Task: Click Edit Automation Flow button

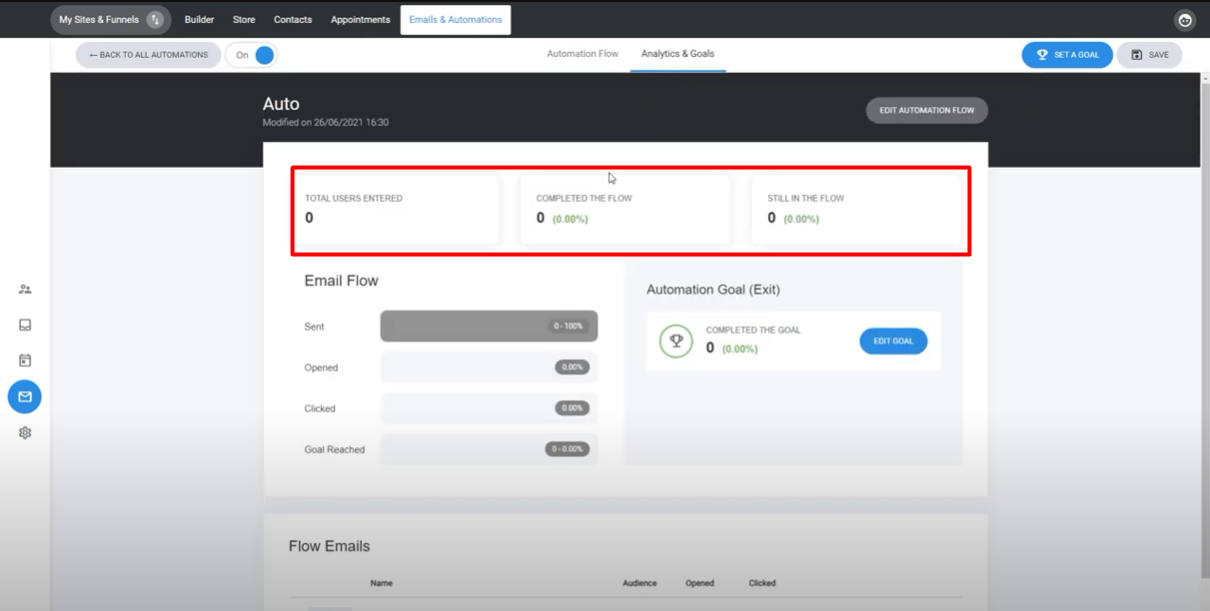Action: tap(926, 110)
